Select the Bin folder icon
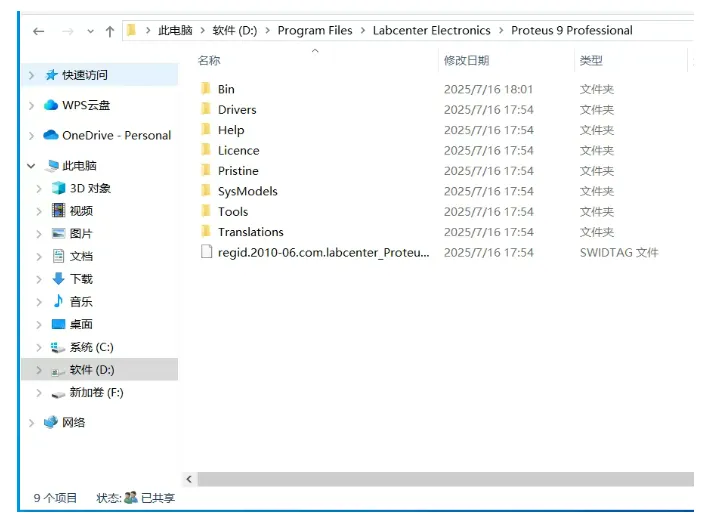Image resolution: width=714 pixels, height=521 pixels. click(x=206, y=88)
